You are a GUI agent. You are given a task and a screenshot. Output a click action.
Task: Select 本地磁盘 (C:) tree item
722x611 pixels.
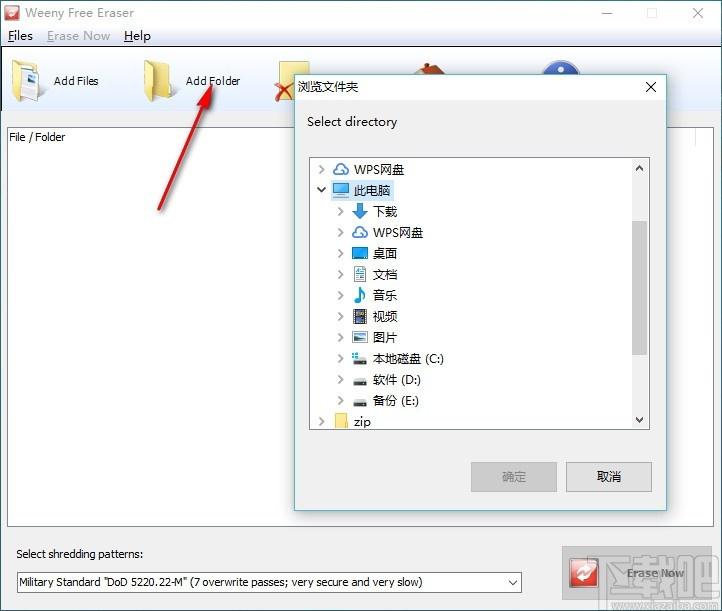pyautogui.click(x=408, y=359)
